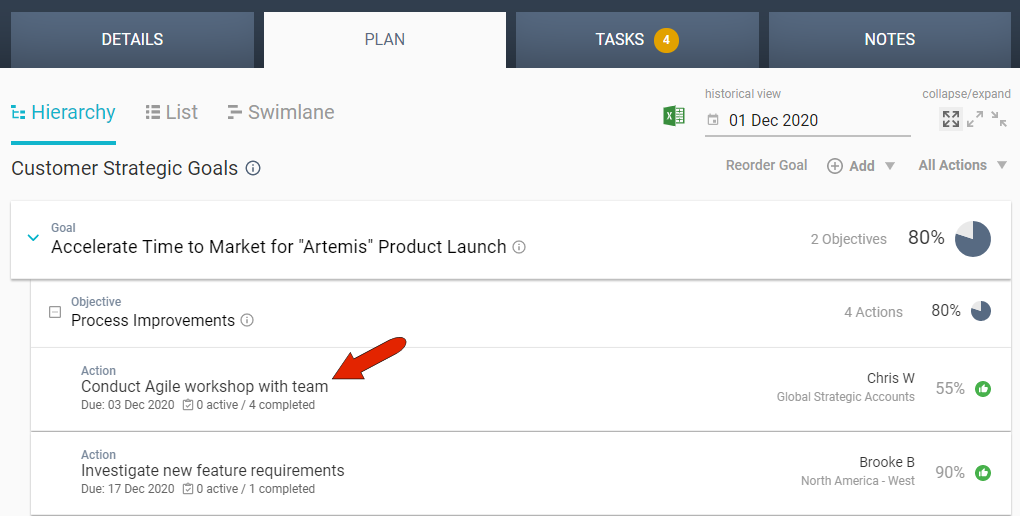Click the four-arrow expand-all icon
The height and width of the screenshot is (516, 1020).
pyautogui.click(x=951, y=119)
